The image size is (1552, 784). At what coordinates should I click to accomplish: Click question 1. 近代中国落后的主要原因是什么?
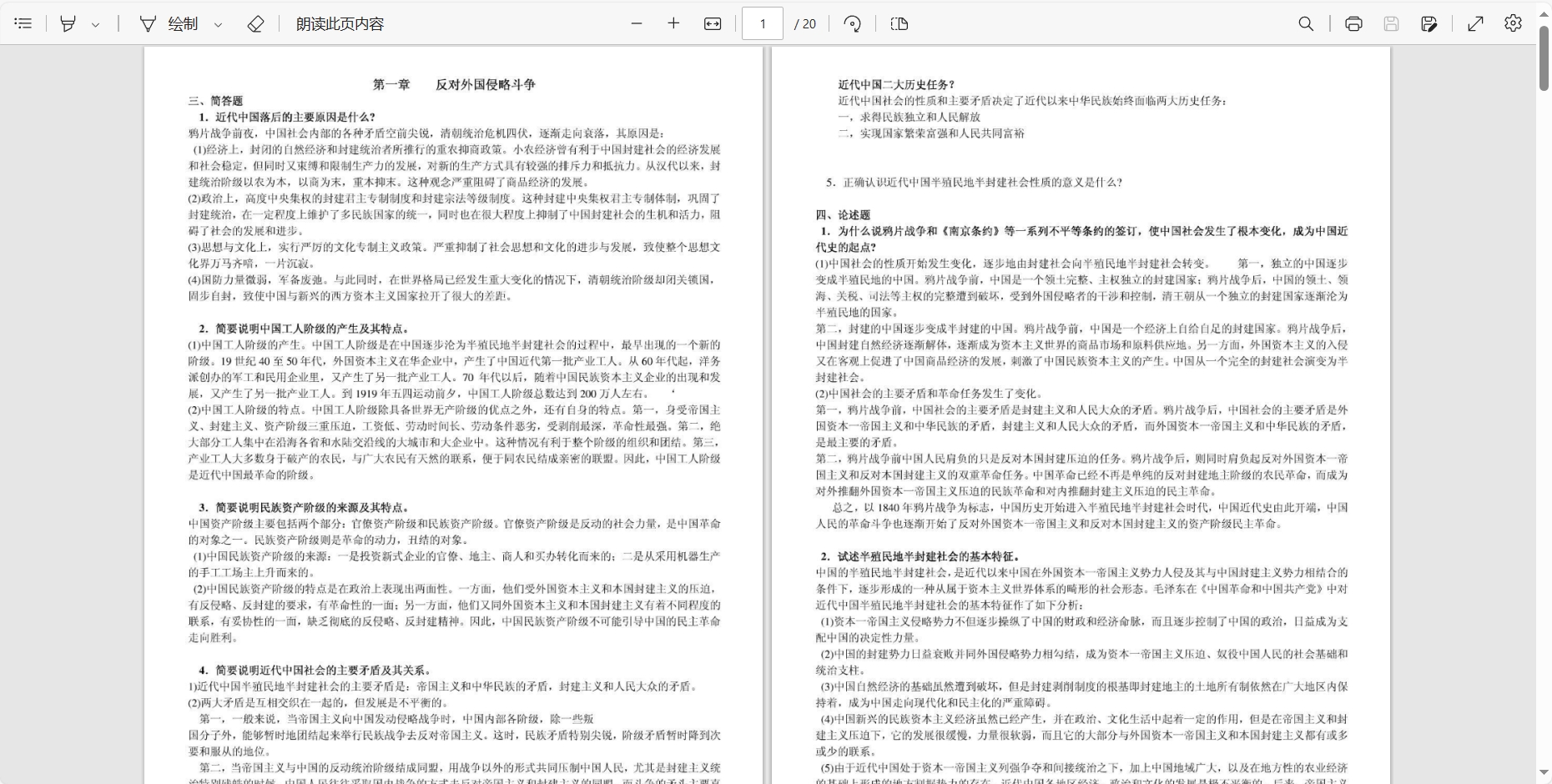click(x=287, y=117)
